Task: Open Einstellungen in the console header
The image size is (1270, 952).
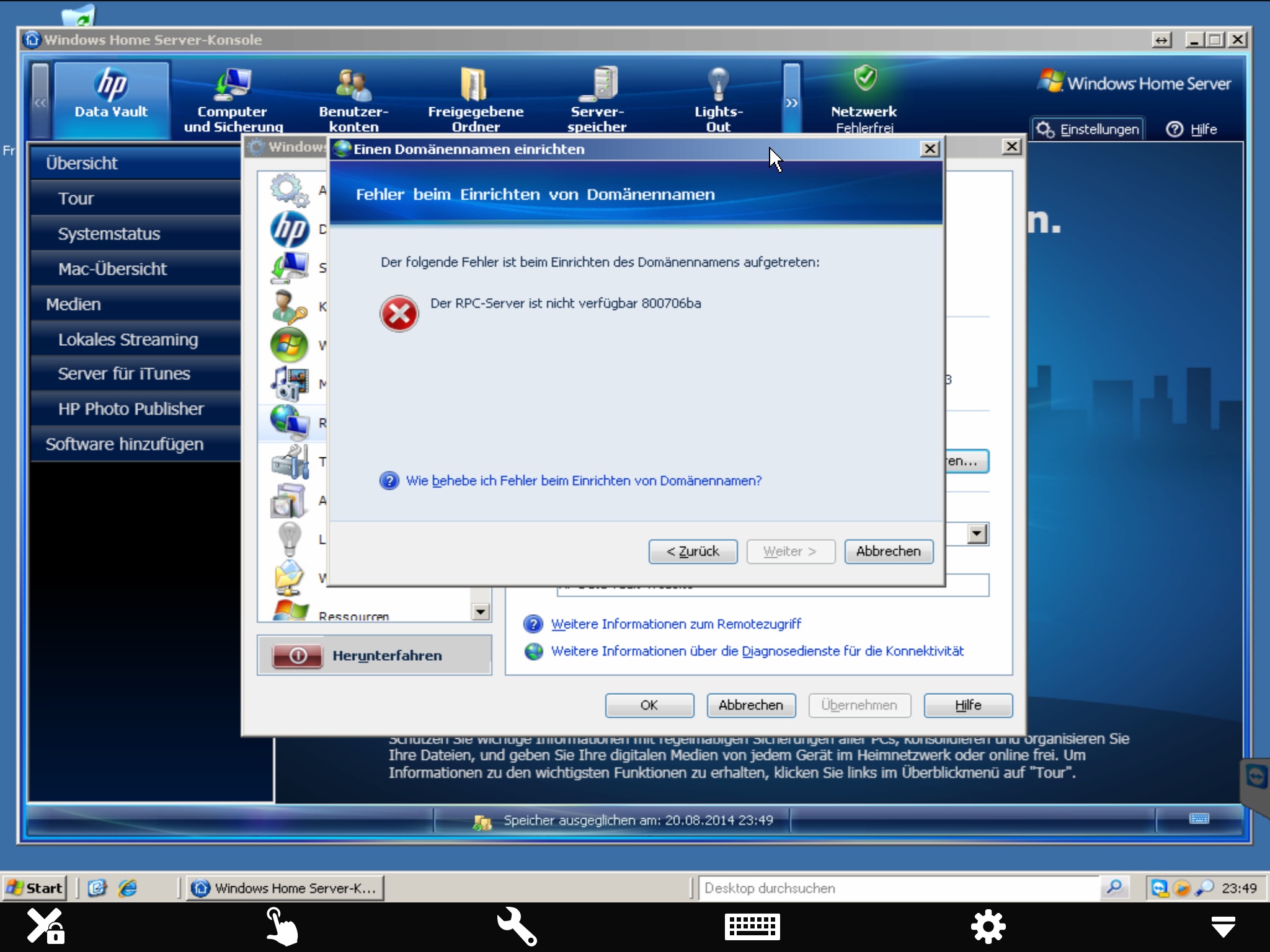Action: point(1088,129)
